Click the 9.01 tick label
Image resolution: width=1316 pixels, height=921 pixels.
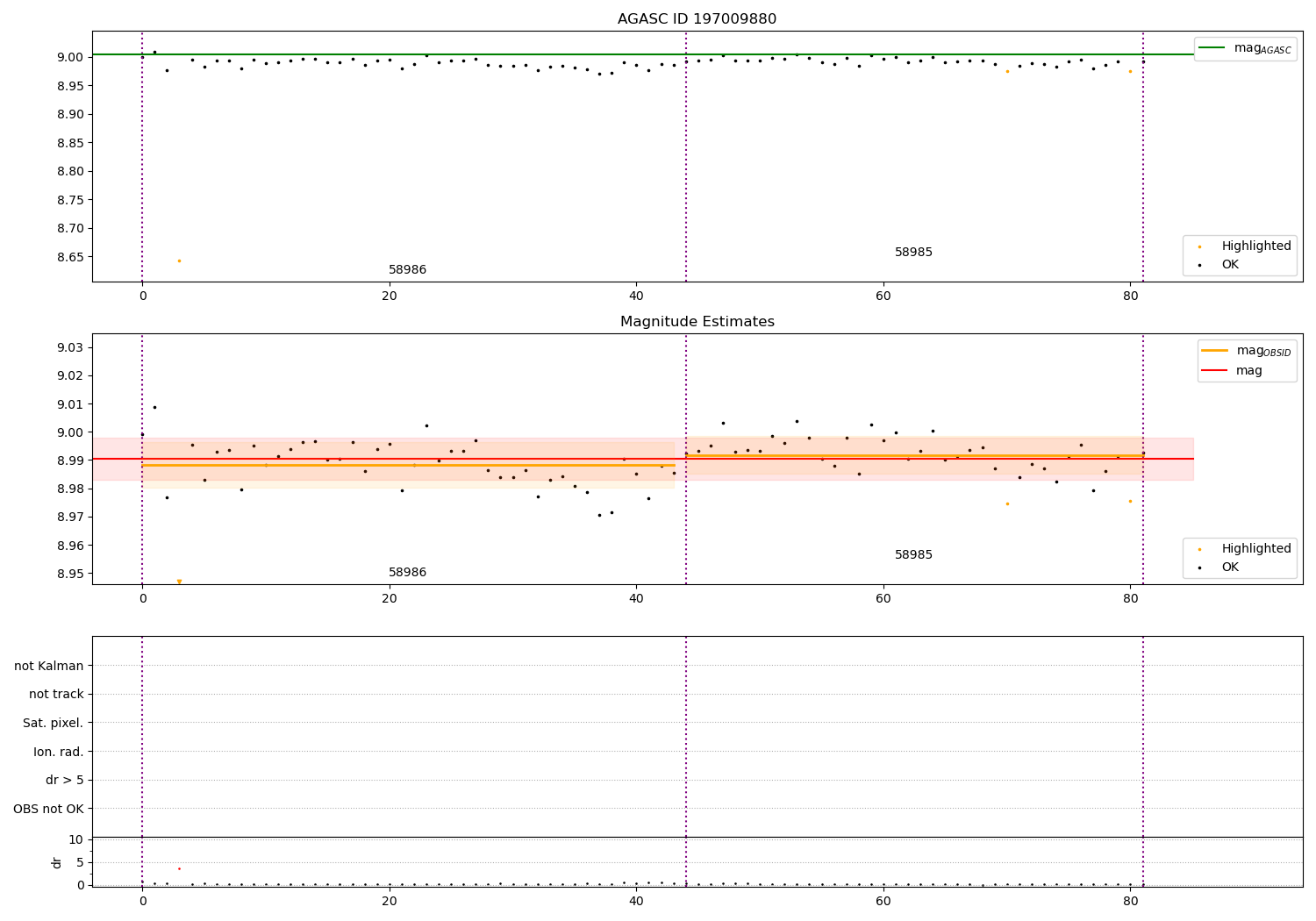69,404
